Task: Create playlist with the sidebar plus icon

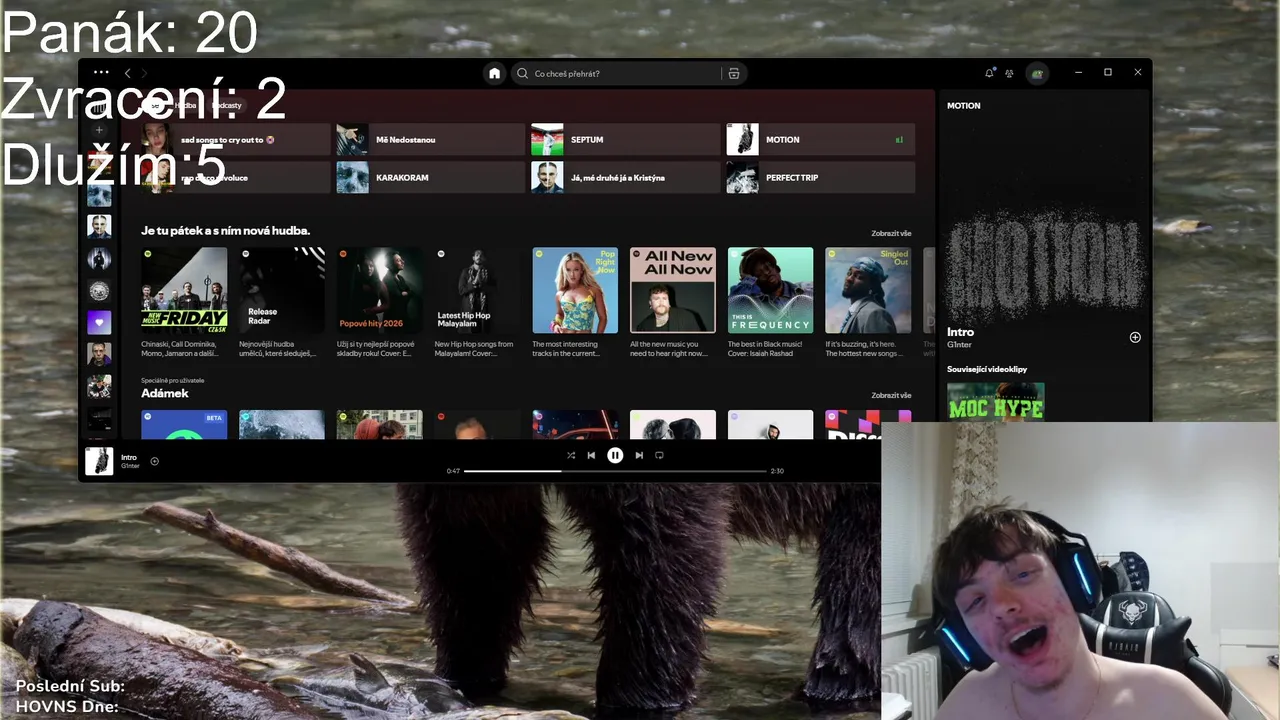Action: [99, 130]
